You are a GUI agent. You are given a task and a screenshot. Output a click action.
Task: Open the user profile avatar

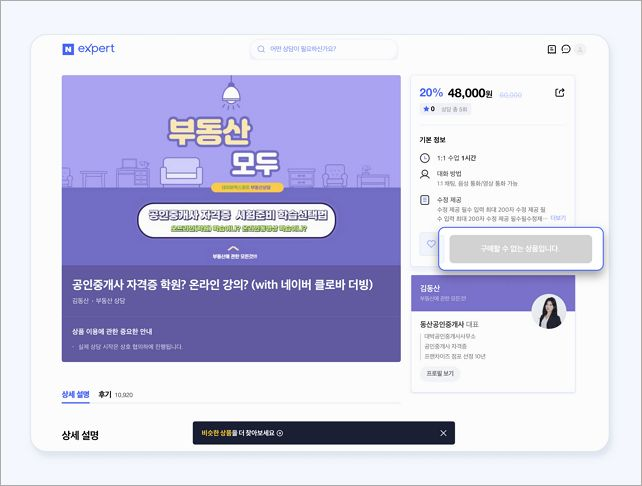coord(580,49)
